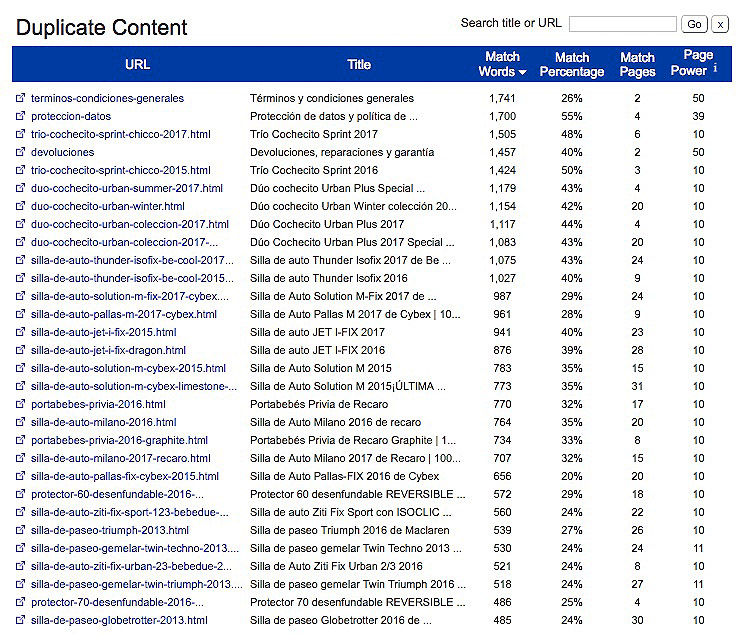Click match words value 987
This screenshot has width=750, height=634.
click(502, 296)
